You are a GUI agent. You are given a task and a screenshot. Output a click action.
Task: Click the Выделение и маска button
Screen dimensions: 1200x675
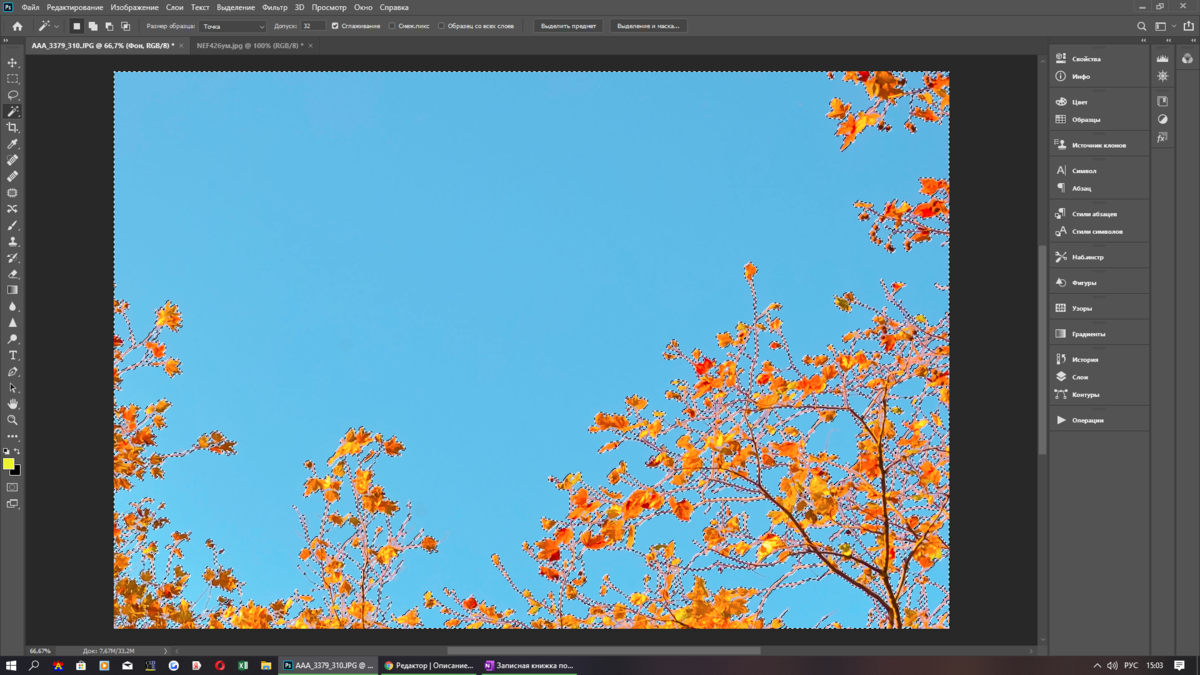tap(648, 26)
